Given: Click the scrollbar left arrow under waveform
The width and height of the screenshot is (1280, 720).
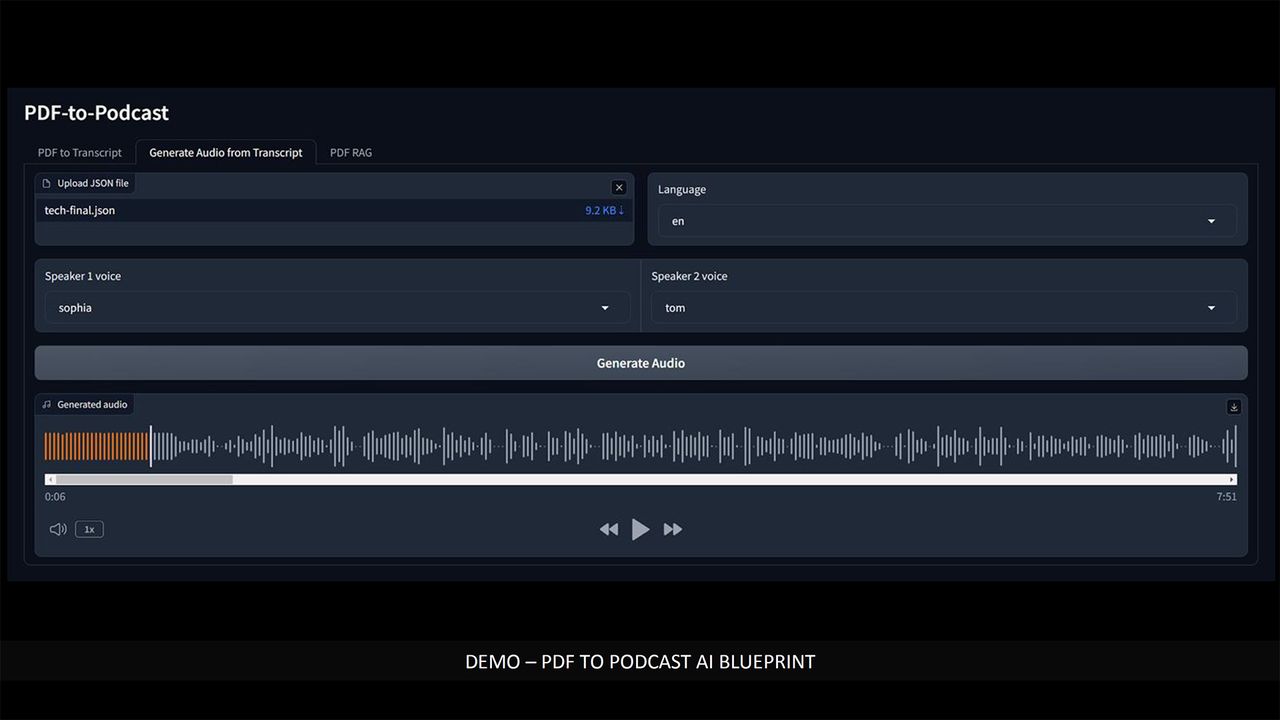Looking at the screenshot, I should [50, 479].
